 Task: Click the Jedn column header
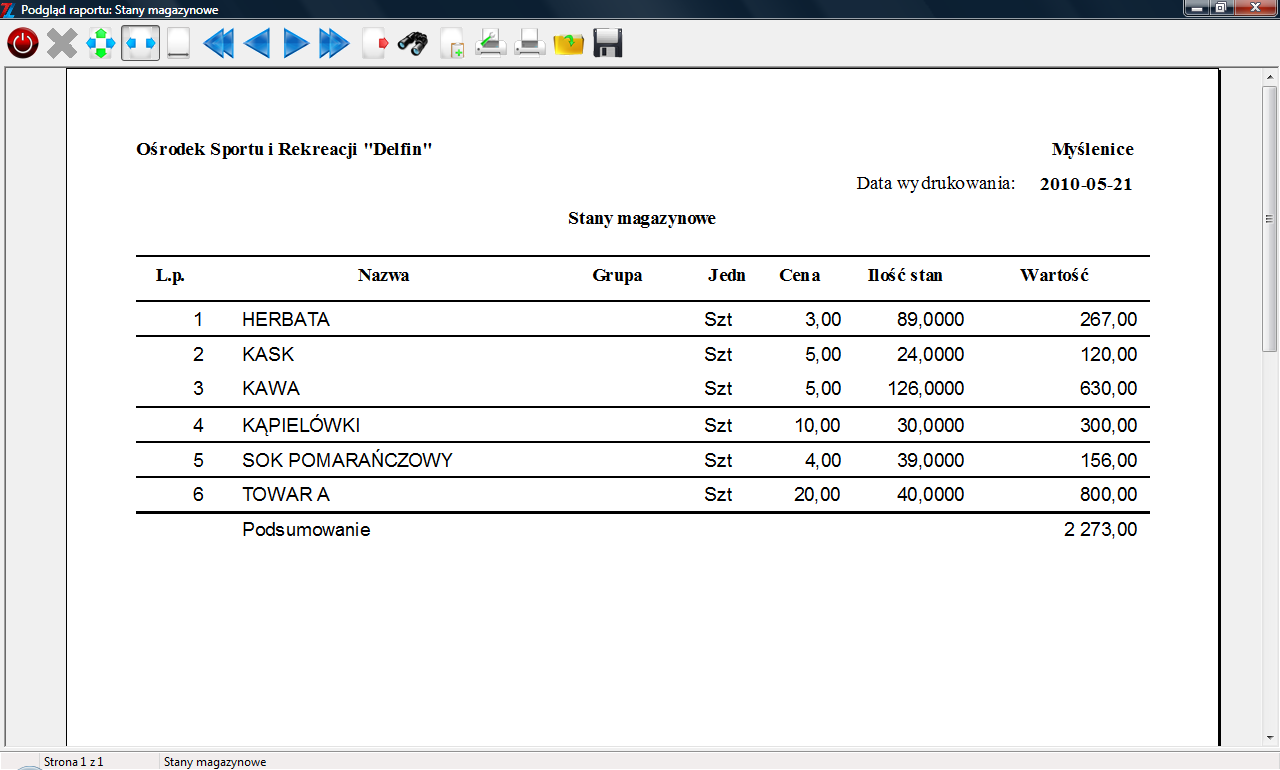pyautogui.click(x=727, y=276)
